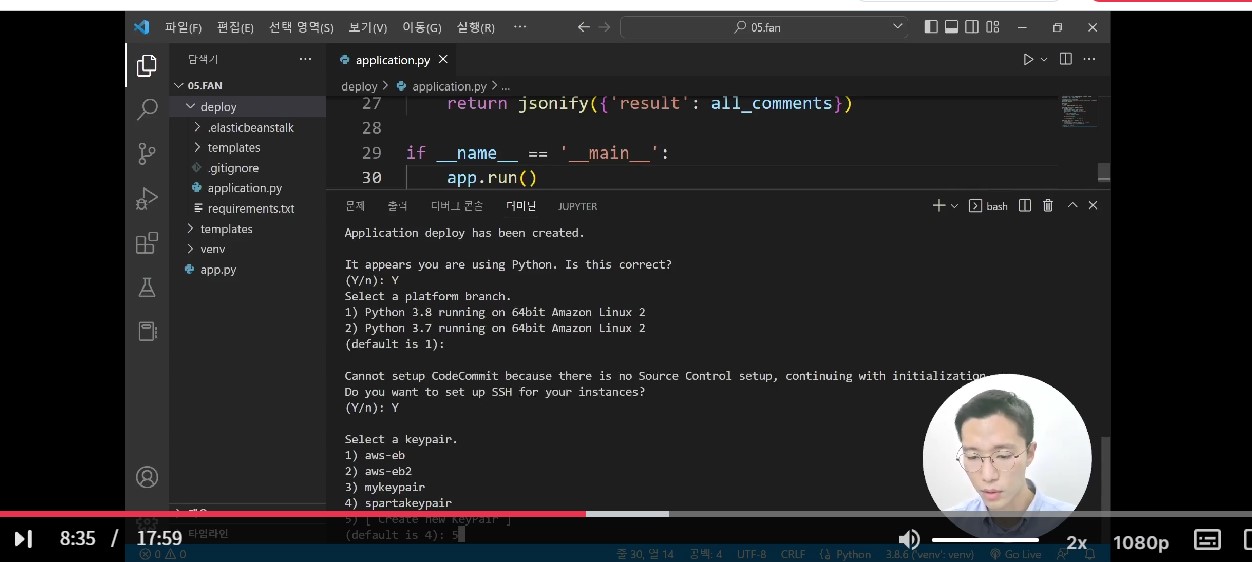
Task: Go back with the left arrow in the title bar
Action: pyautogui.click(x=584, y=27)
